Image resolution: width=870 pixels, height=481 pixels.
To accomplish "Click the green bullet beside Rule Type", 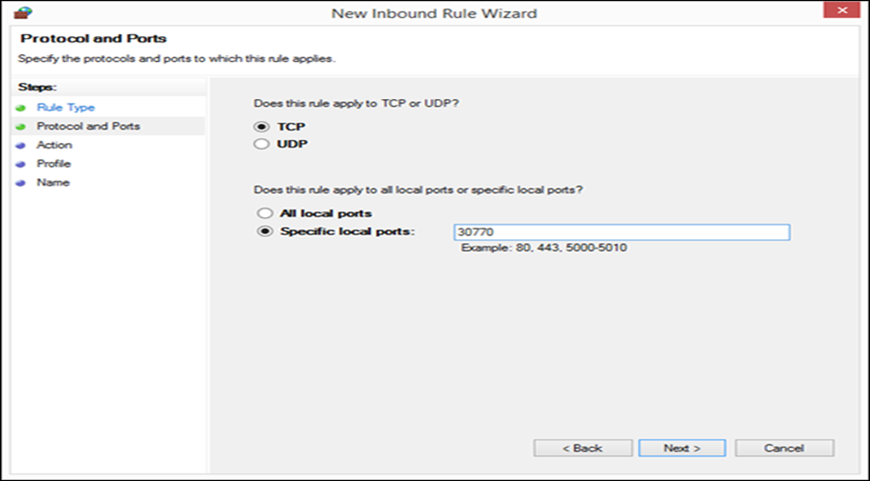I will (21, 108).
